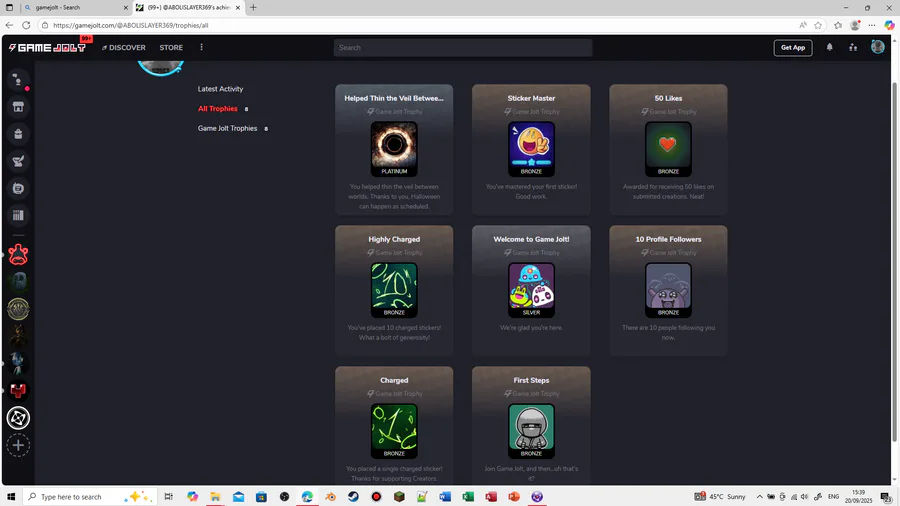Click the Get App button
The height and width of the screenshot is (506, 900).
click(x=793, y=48)
